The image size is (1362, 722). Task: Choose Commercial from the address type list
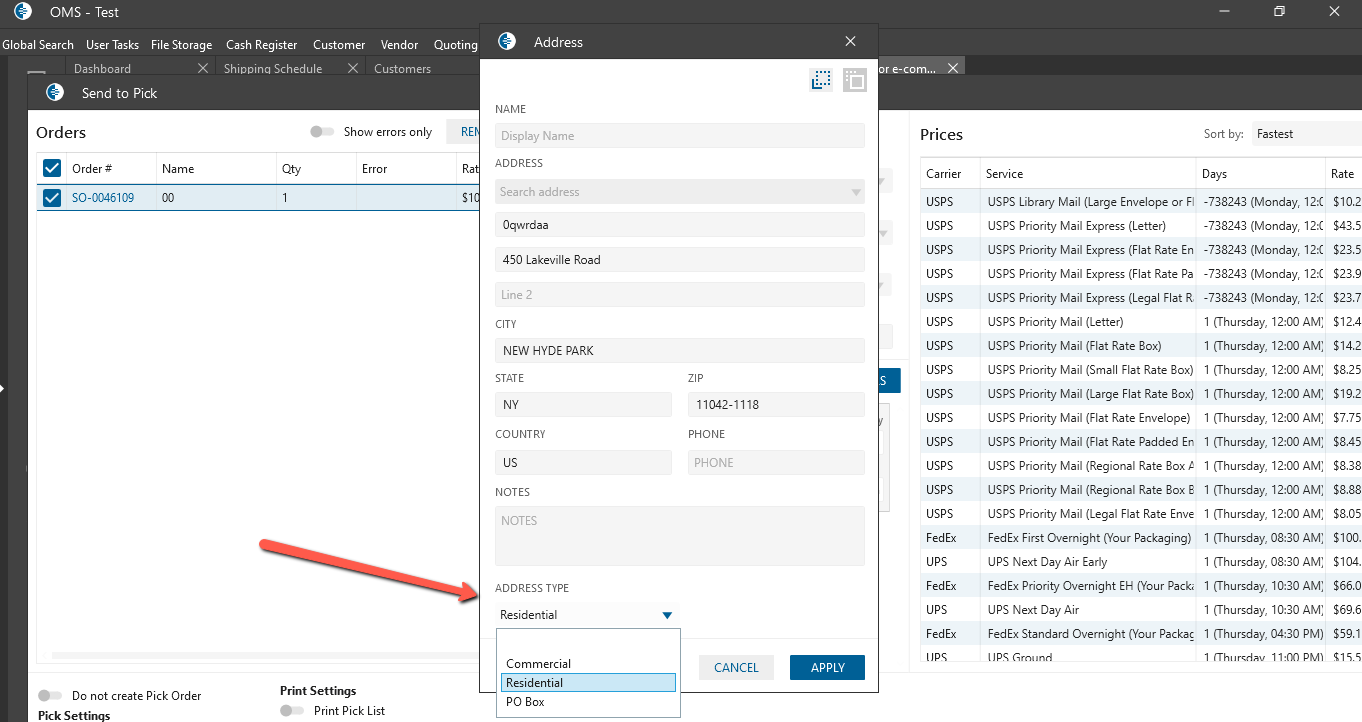pos(538,664)
